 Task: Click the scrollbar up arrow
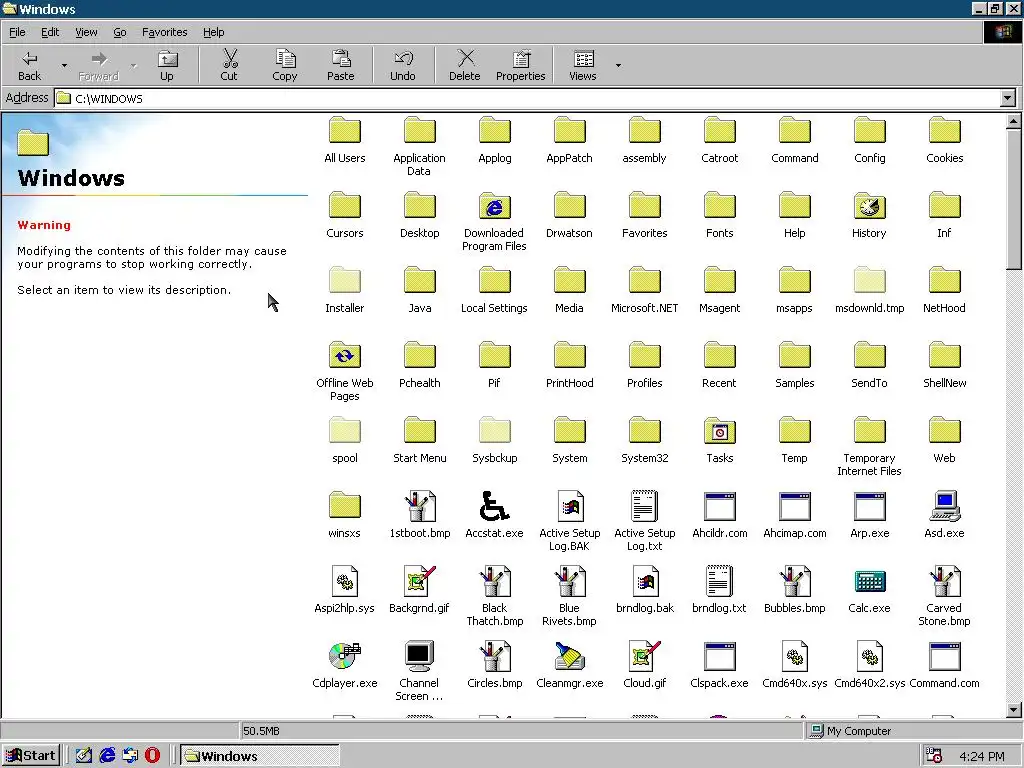click(1014, 121)
